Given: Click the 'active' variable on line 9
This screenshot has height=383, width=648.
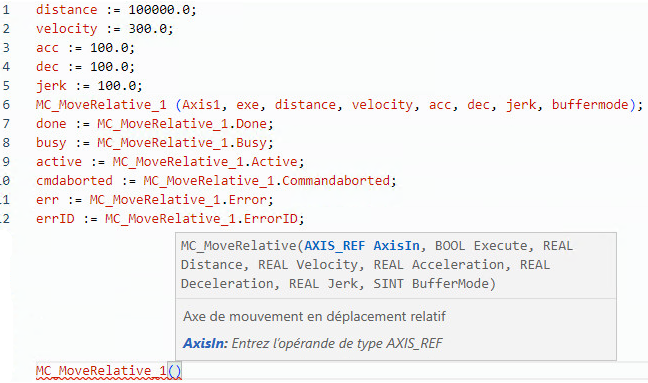Looking at the screenshot, I should point(59,162).
